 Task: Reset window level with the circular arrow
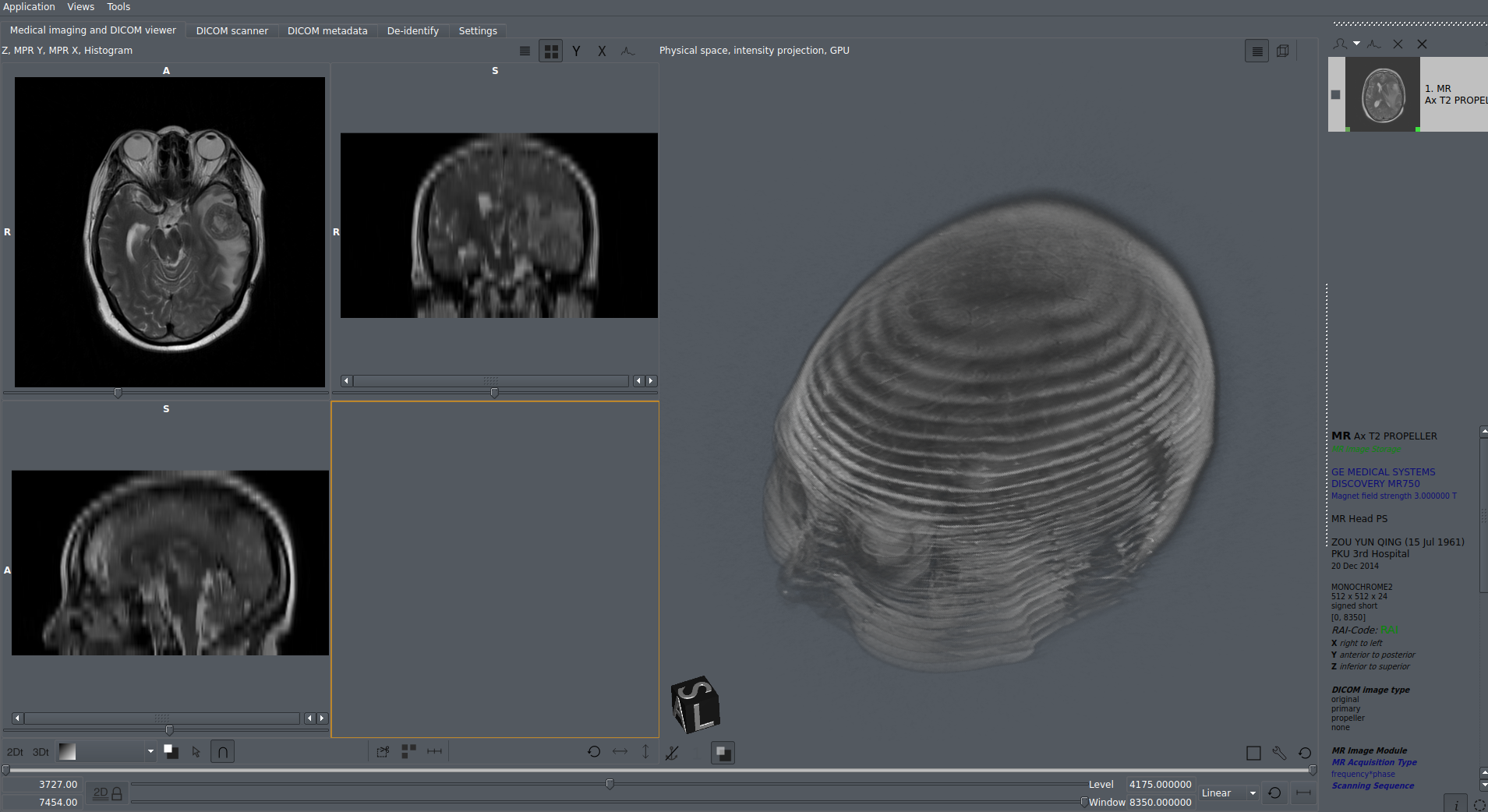[1274, 793]
